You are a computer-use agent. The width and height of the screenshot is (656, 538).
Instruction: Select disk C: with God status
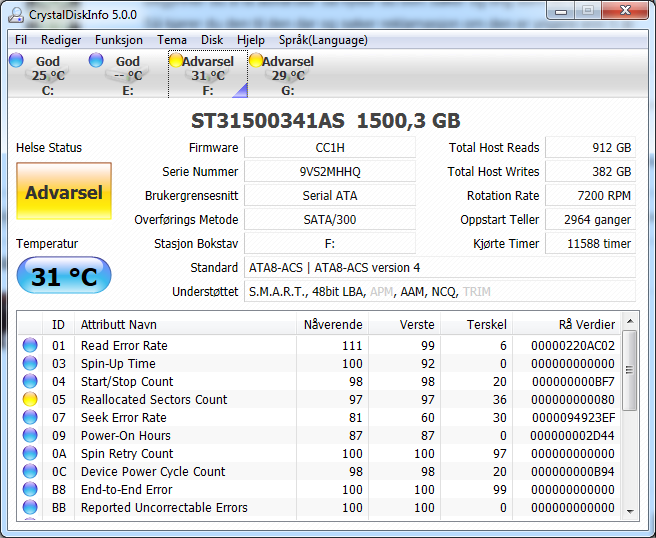tap(48, 75)
